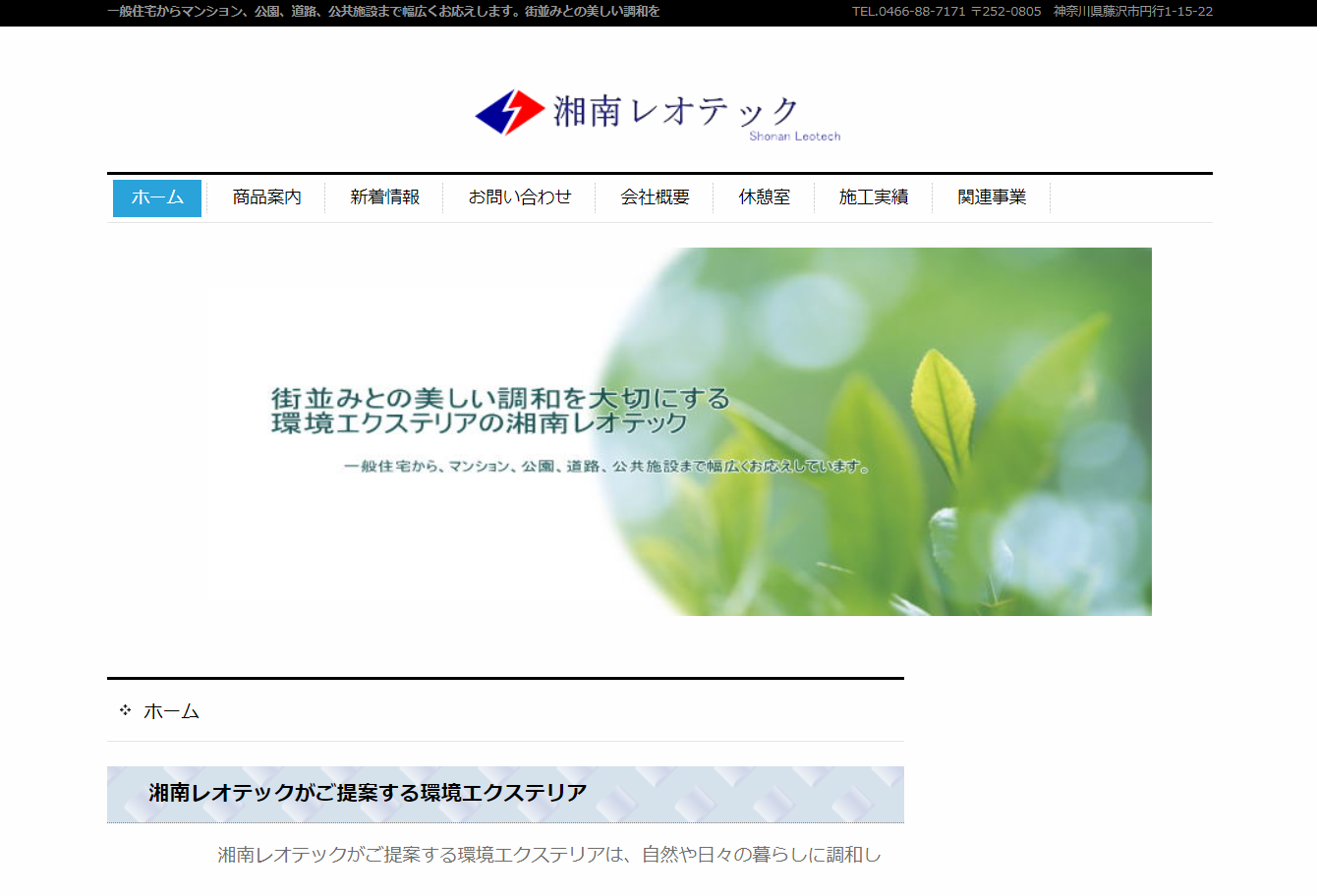Click the 神奈川県藤沢市 address in top bar
Viewport: 1317px width, 896px height.
coord(1132,12)
